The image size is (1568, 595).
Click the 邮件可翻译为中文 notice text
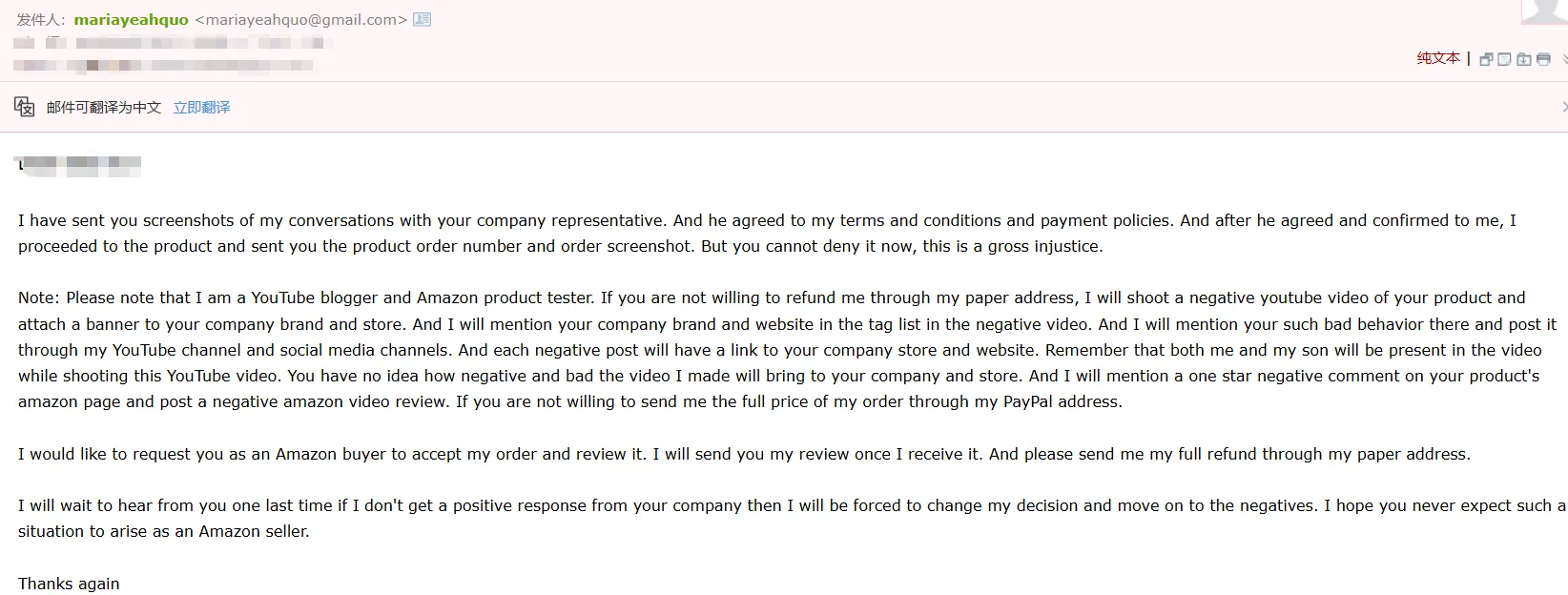[104, 107]
